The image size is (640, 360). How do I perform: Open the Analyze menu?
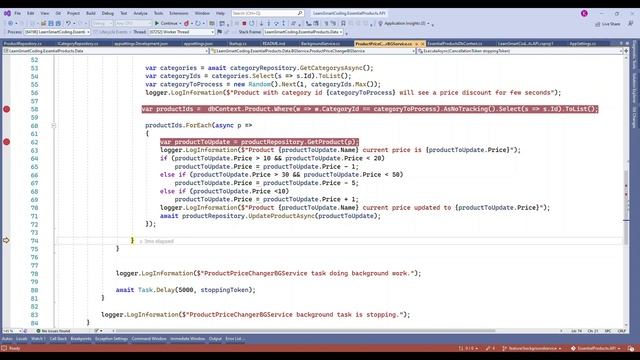(140, 13)
